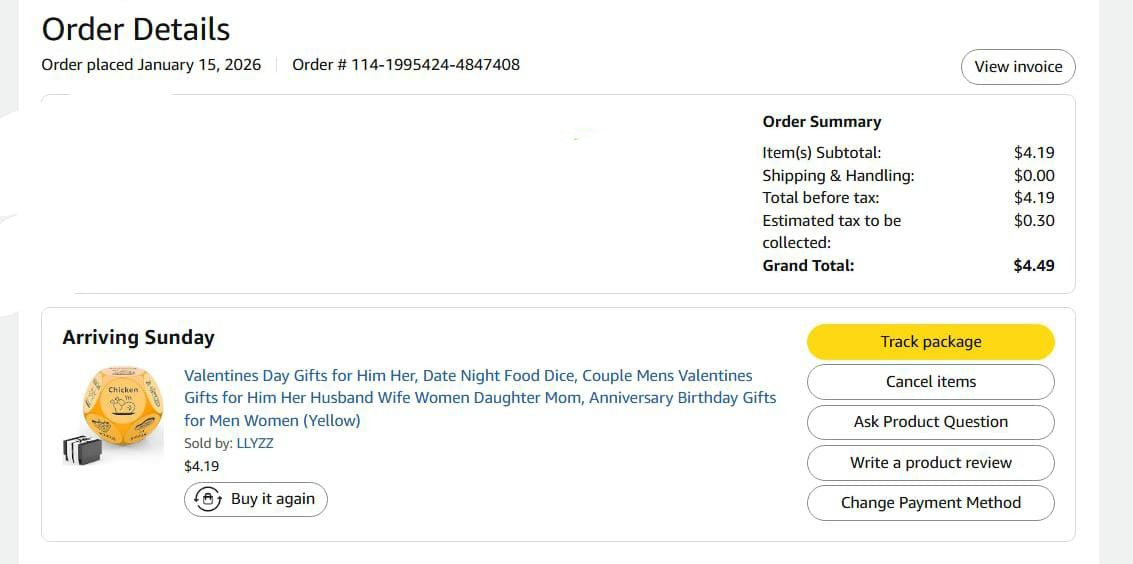The width and height of the screenshot is (1133, 564).
Task: Click the order number 114-1995424-4847408
Action: (x=435, y=65)
